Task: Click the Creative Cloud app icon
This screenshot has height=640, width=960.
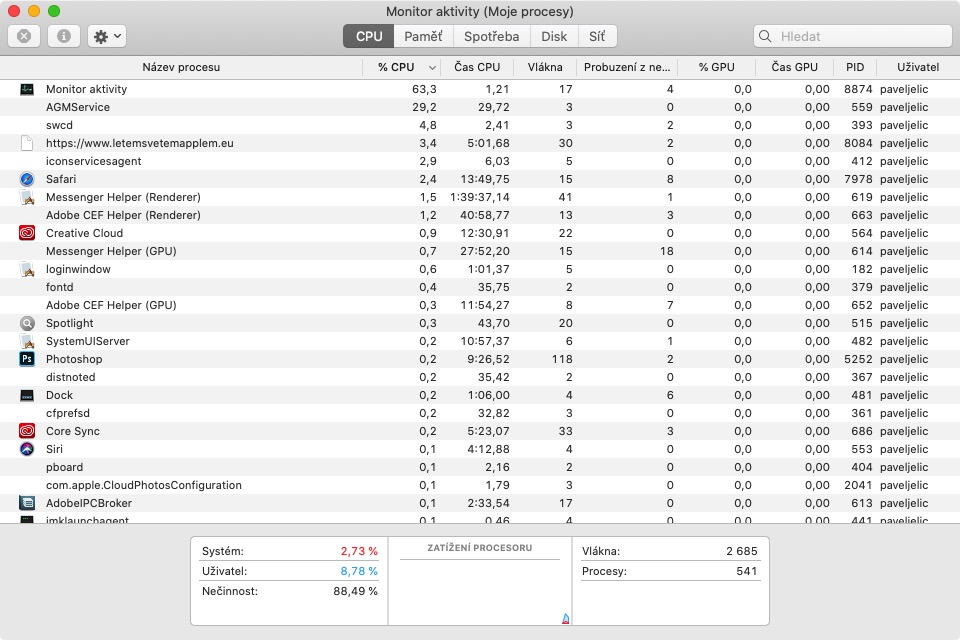Action: tap(27, 233)
